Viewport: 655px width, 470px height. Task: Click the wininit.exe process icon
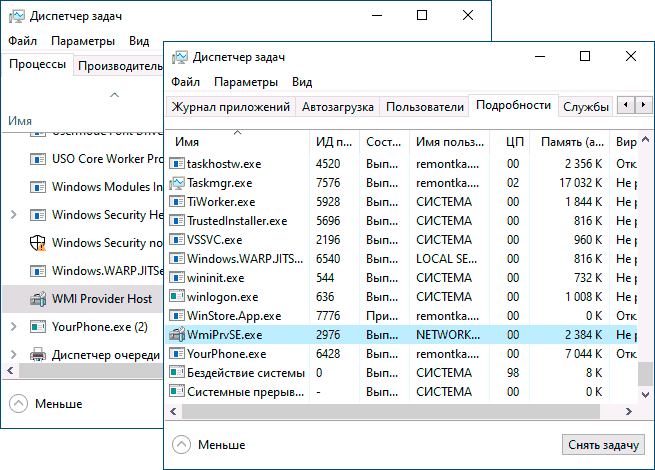[x=177, y=278]
